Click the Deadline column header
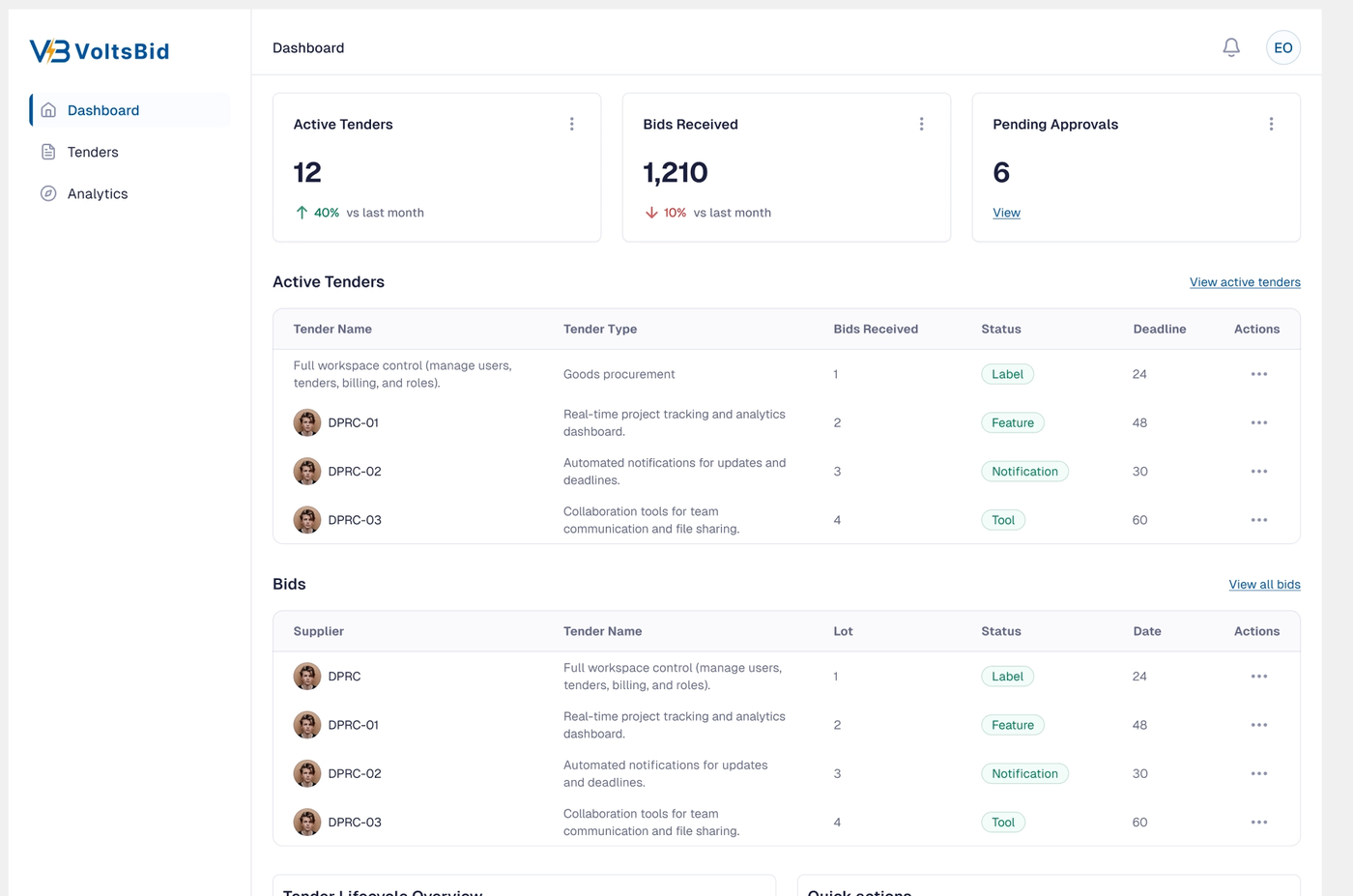Viewport: 1353px width, 896px height. tap(1160, 330)
